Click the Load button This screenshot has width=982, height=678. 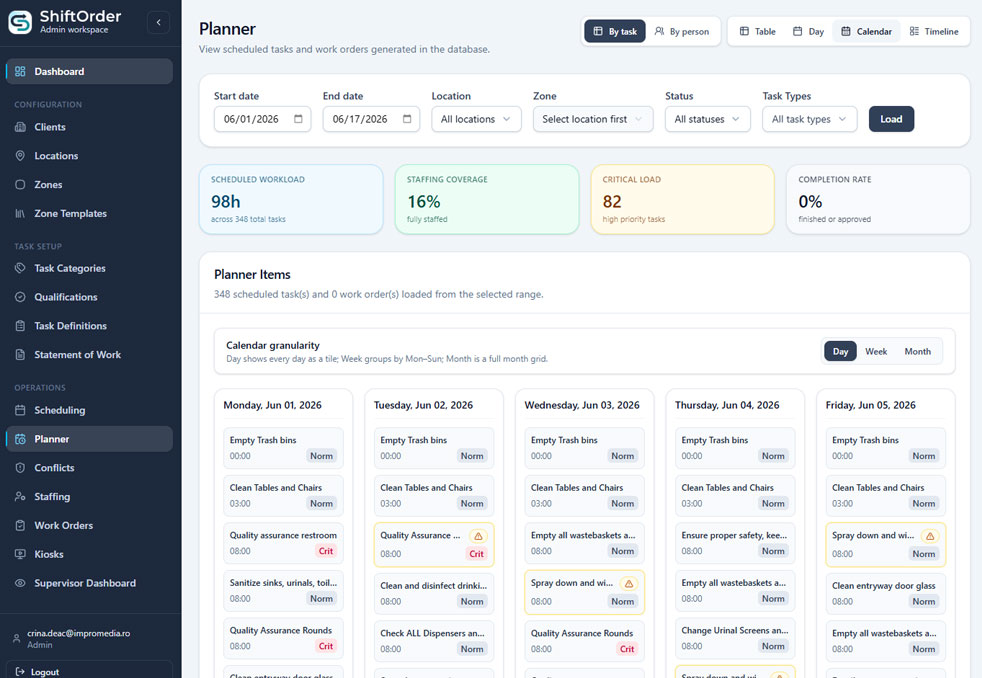[x=891, y=119]
